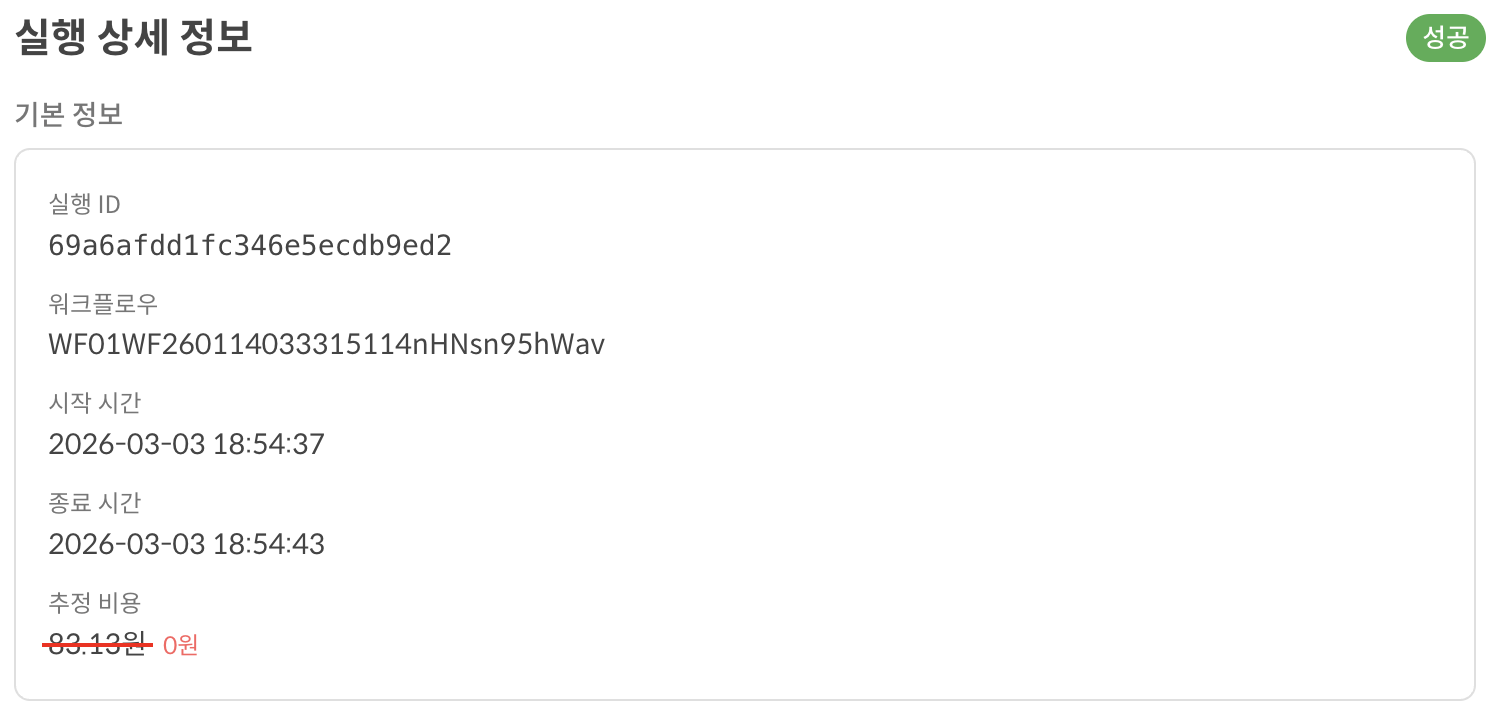This screenshot has height=722, width=1496.
Task: Click the 추정 비용 field label
Action: pos(95,602)
